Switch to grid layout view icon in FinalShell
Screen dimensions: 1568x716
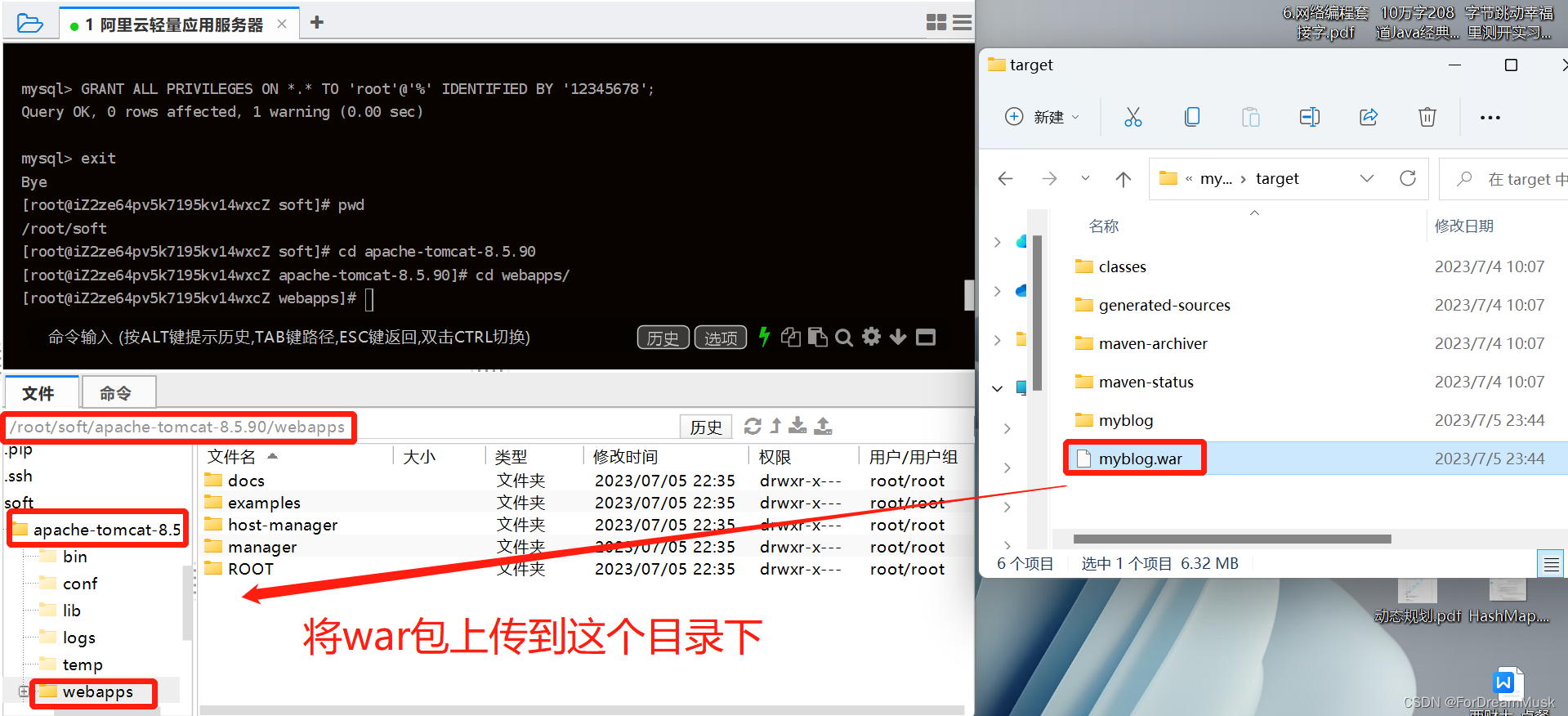click(x=936, y=23)
